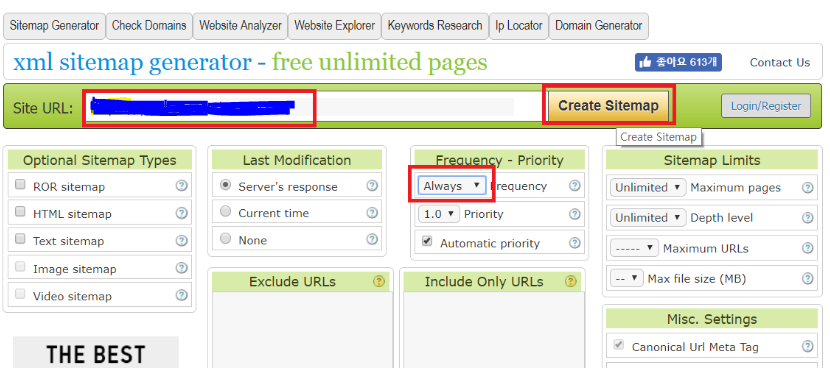The image size is (830, 381).
Task: Open help icon for Priority
Action: pos(574,214)
